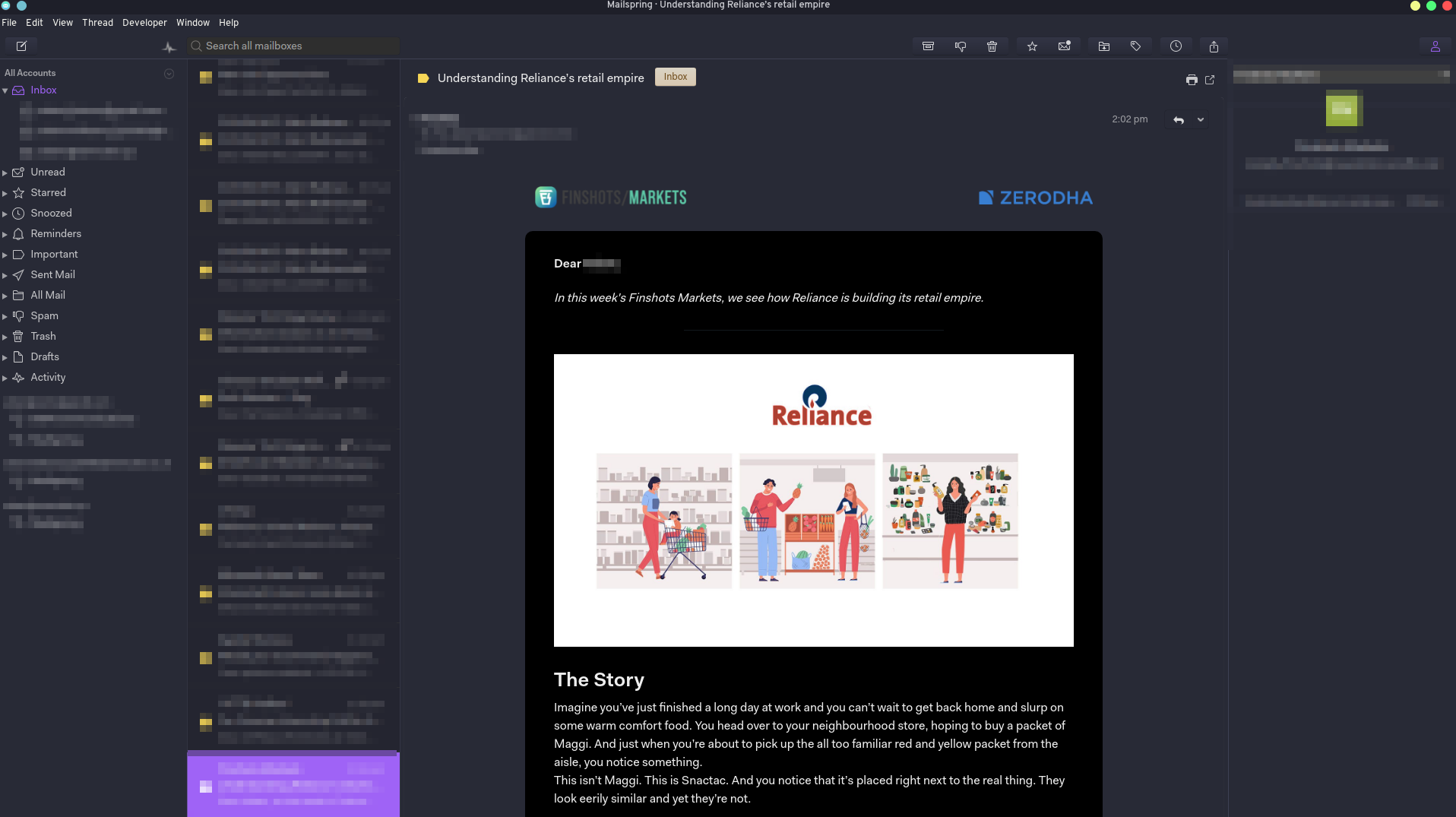The width and height of the screenshot is (1456, 817).
Task: Snooze the email with the clock icon
Action: (x=1175, y=46)
